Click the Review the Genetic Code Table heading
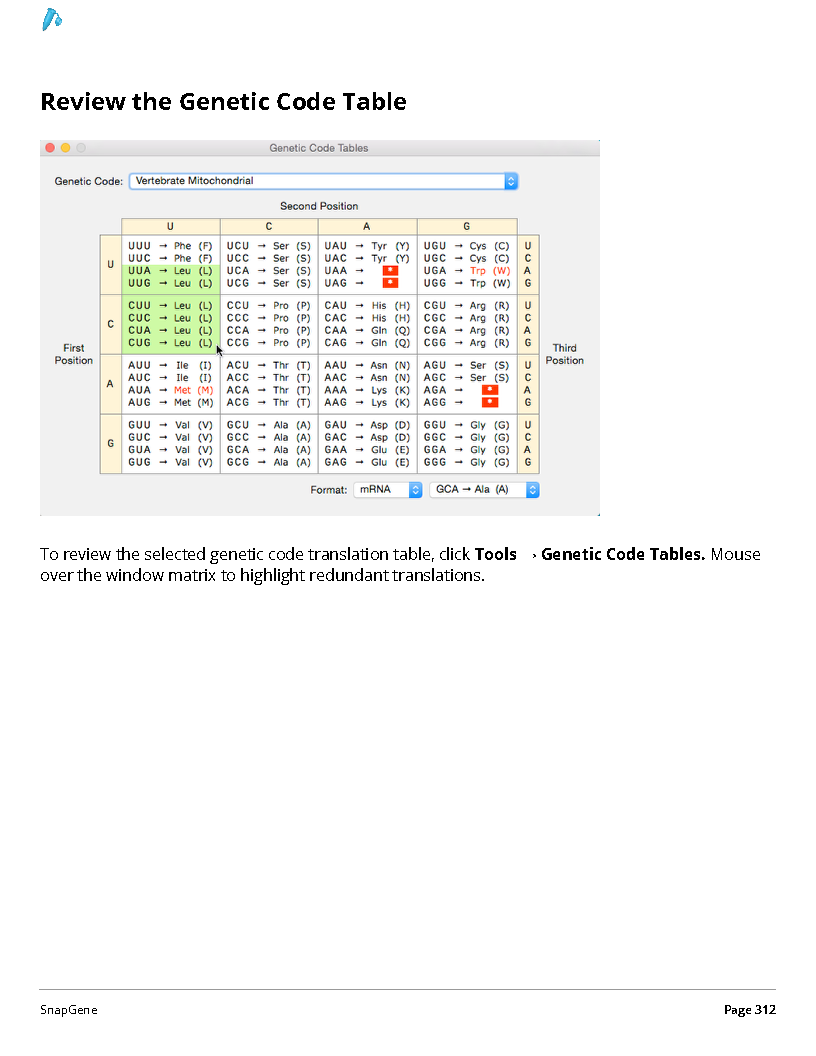The height and width of the screenshot is (1056, 816). (224, 102)
